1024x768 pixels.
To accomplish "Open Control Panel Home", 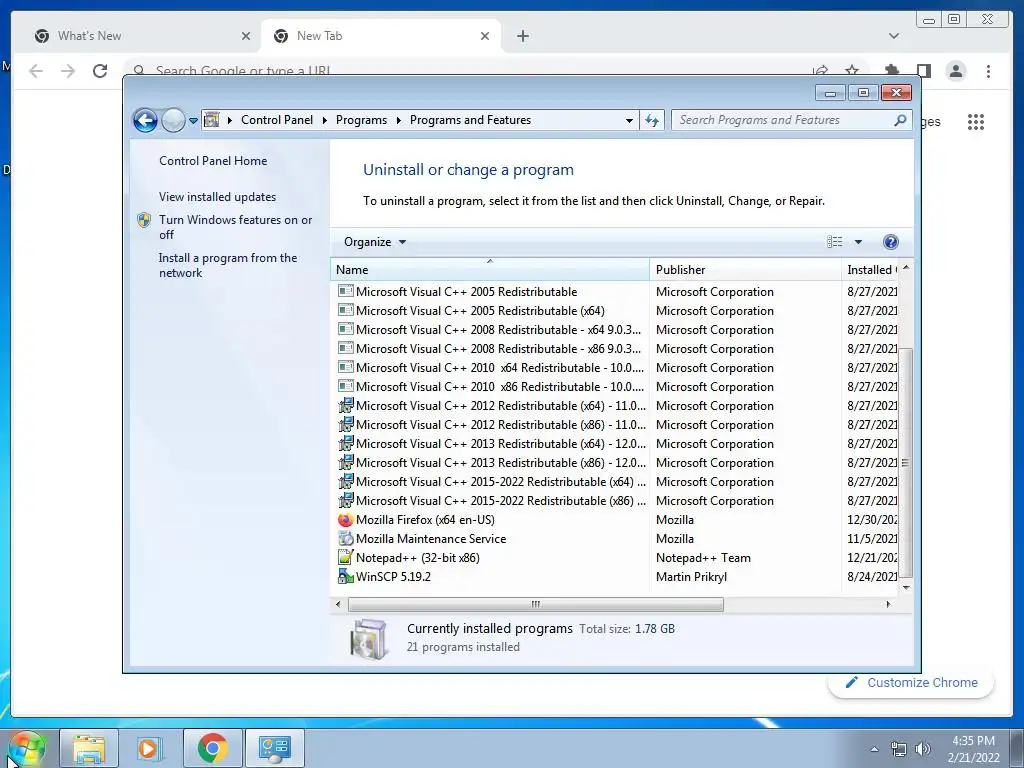I will pos(213,161).
